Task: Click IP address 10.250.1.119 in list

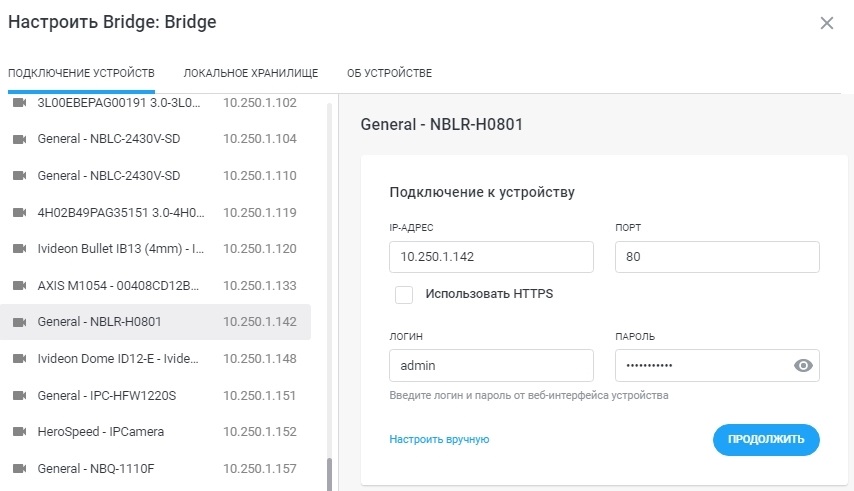Action: [260, 212]
